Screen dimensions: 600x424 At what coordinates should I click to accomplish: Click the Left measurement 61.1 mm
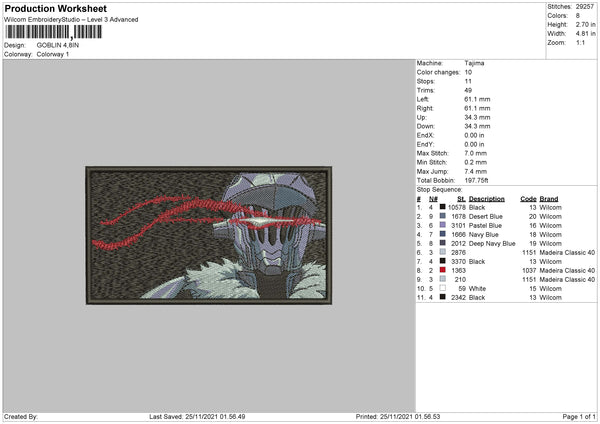(477, 99)
